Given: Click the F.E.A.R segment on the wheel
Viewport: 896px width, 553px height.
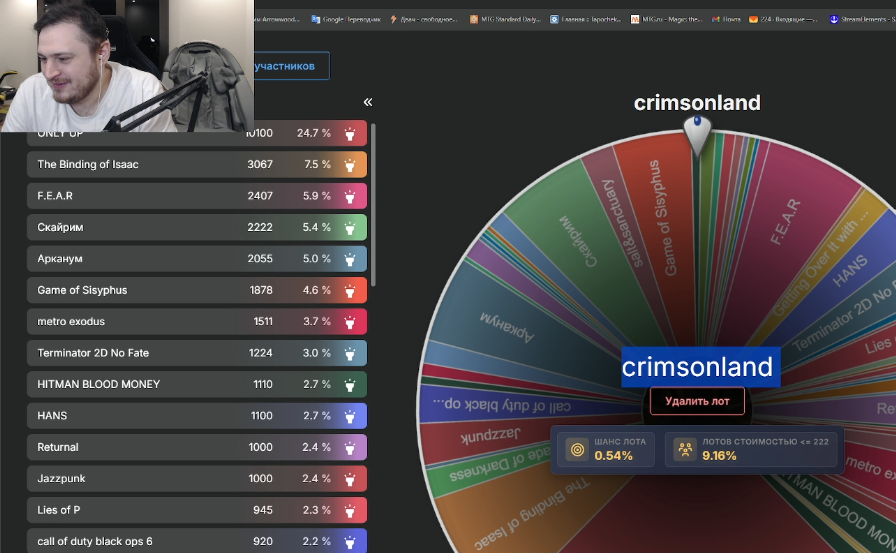Looking at the screenshot, I should (786, 222).
